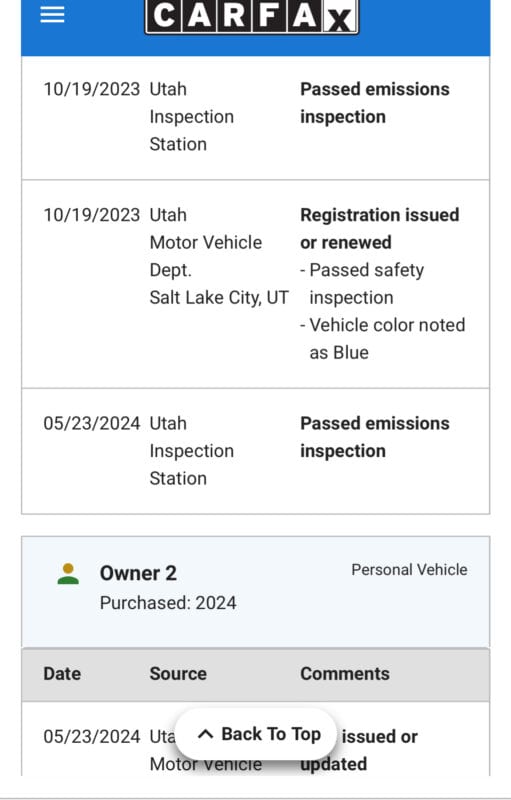Image resolution: width=511 pixels, height=800 pixels.
Task: Click Registration issued or renewed text
Action: click(379, 229)
